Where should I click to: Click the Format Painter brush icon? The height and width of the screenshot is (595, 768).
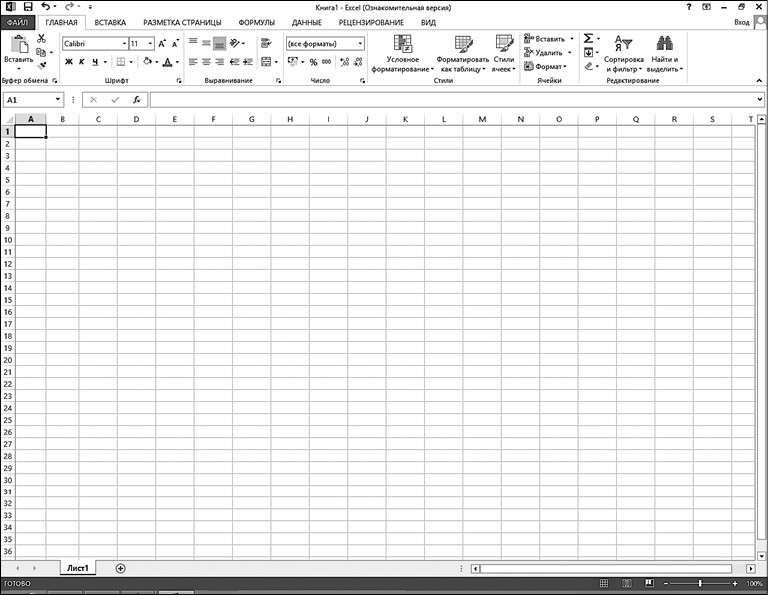pos(41,65)
